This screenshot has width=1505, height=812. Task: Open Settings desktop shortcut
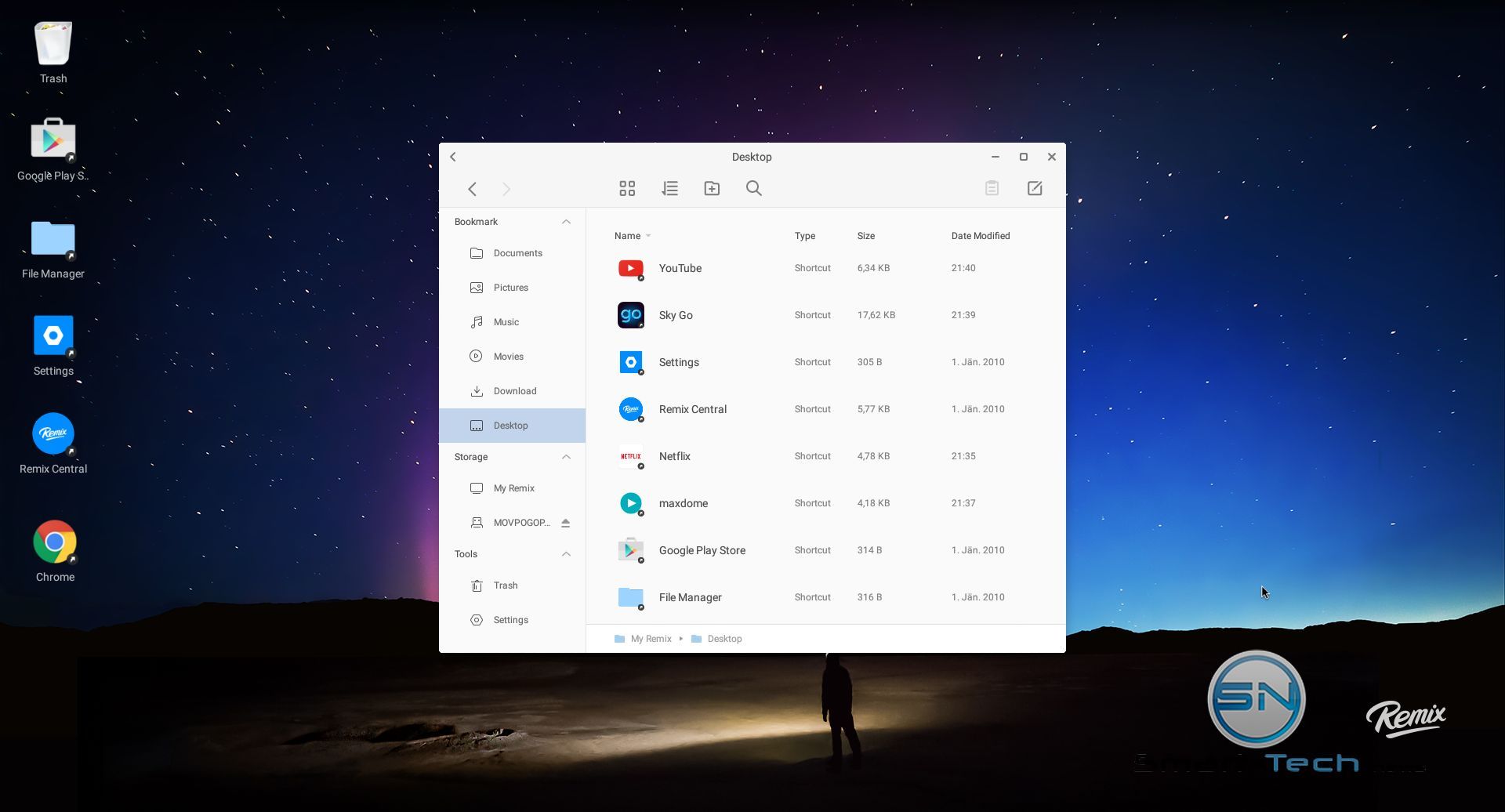coord(53,346)
